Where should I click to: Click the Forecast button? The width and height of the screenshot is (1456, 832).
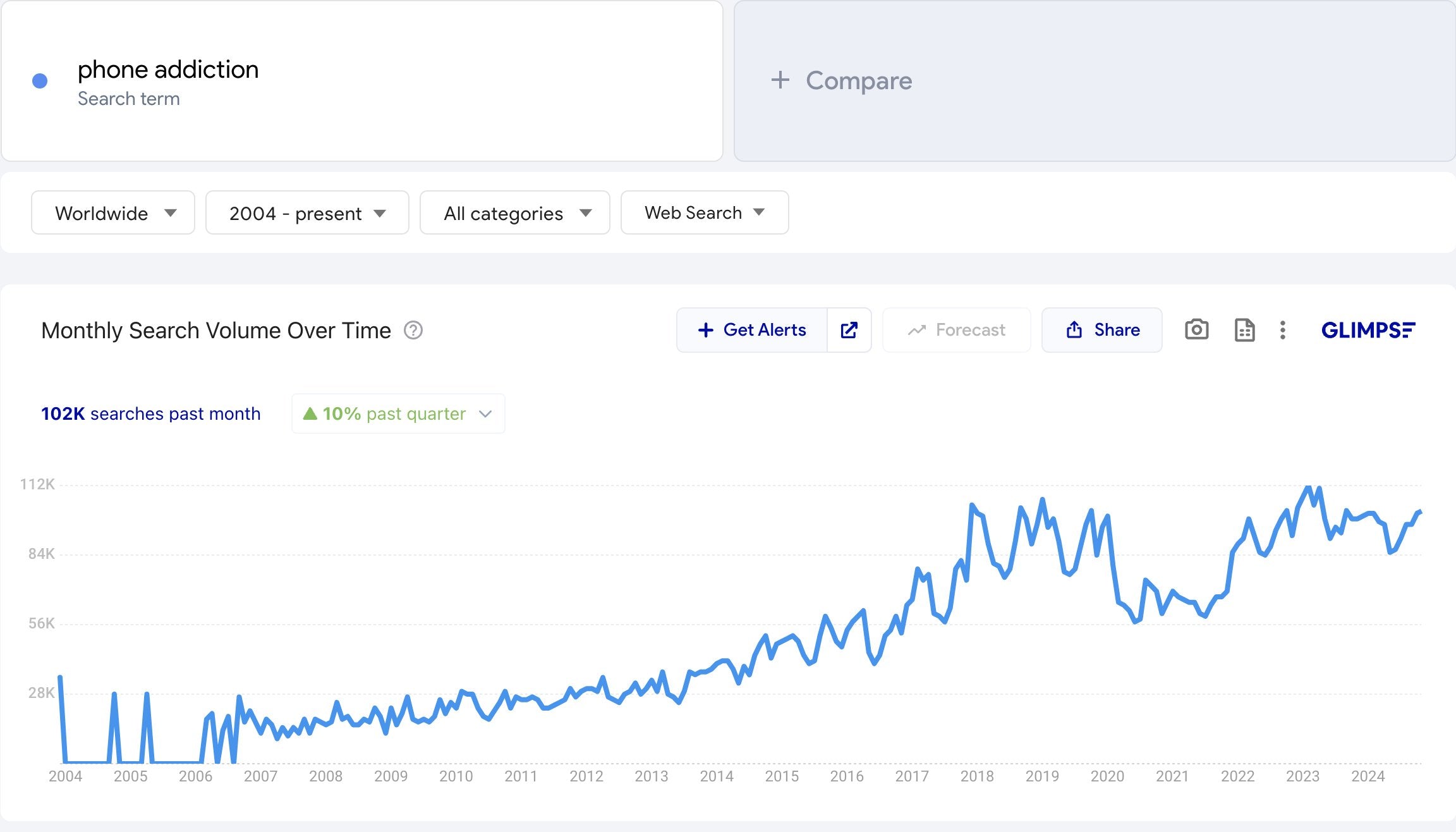pyautogui.click(x=957, y=330)
